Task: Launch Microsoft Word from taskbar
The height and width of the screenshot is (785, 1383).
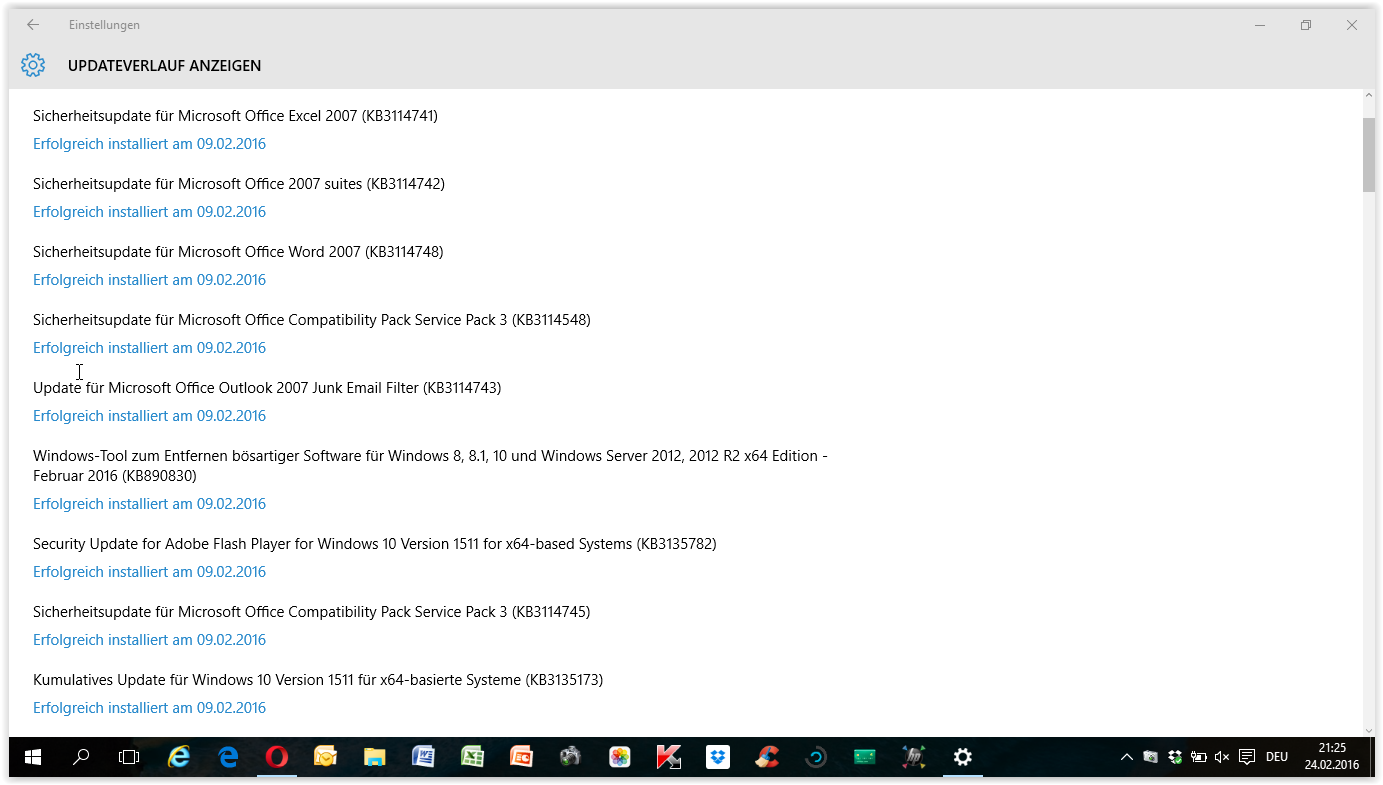Action: click(423, 757)
